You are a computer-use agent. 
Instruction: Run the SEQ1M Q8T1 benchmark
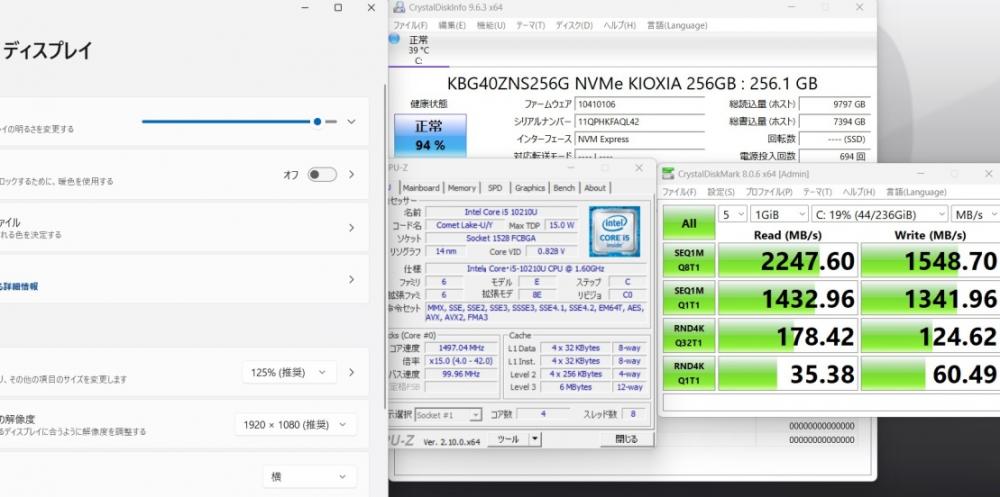point(689,260)
